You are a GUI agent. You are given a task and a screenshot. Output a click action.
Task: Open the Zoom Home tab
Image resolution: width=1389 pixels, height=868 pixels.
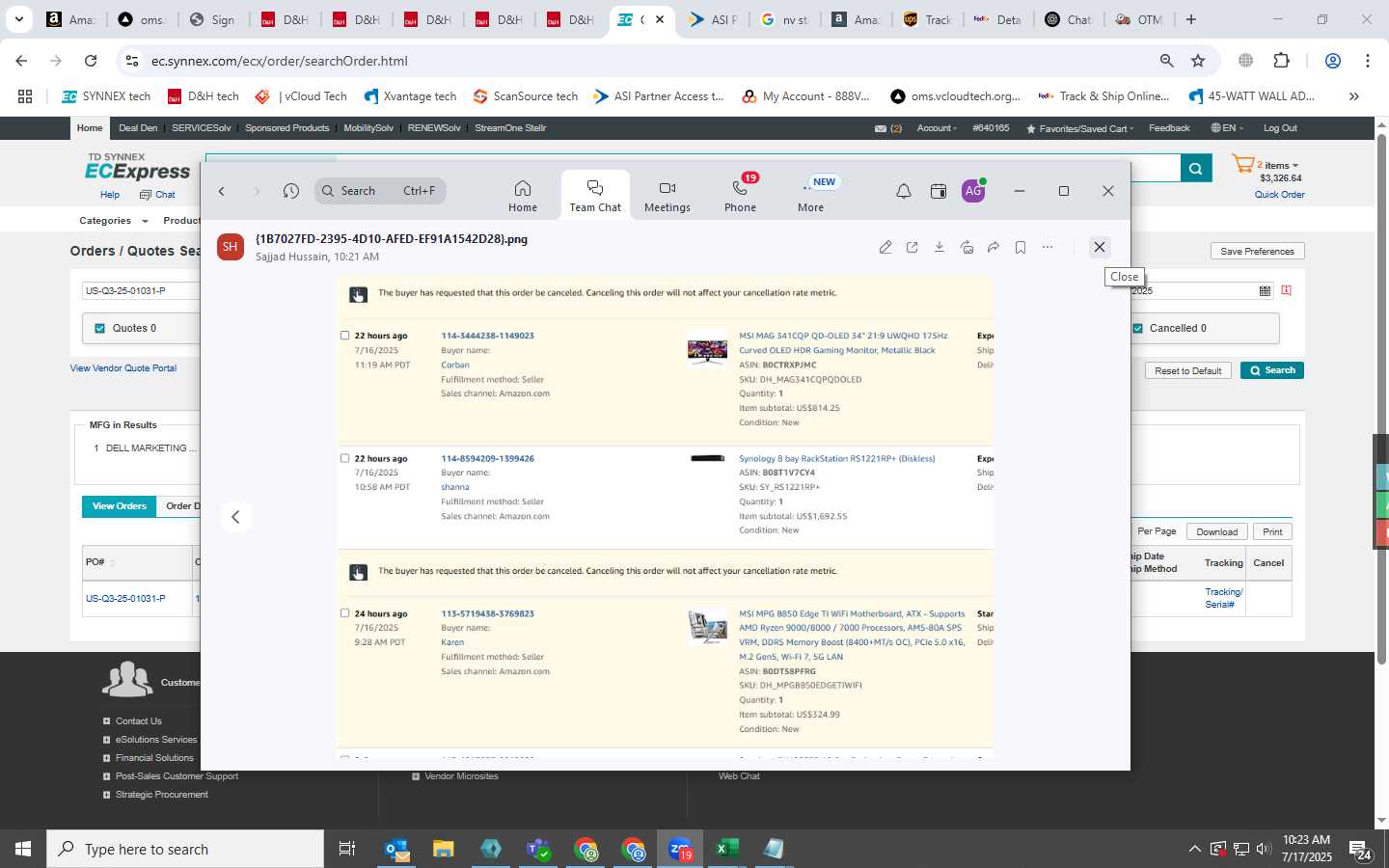click(522, 195)
